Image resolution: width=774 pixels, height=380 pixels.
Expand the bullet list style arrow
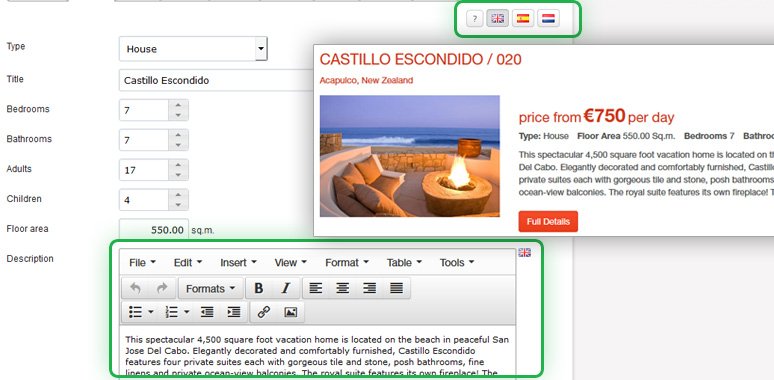pyautogui.click(x=151, y=312)
